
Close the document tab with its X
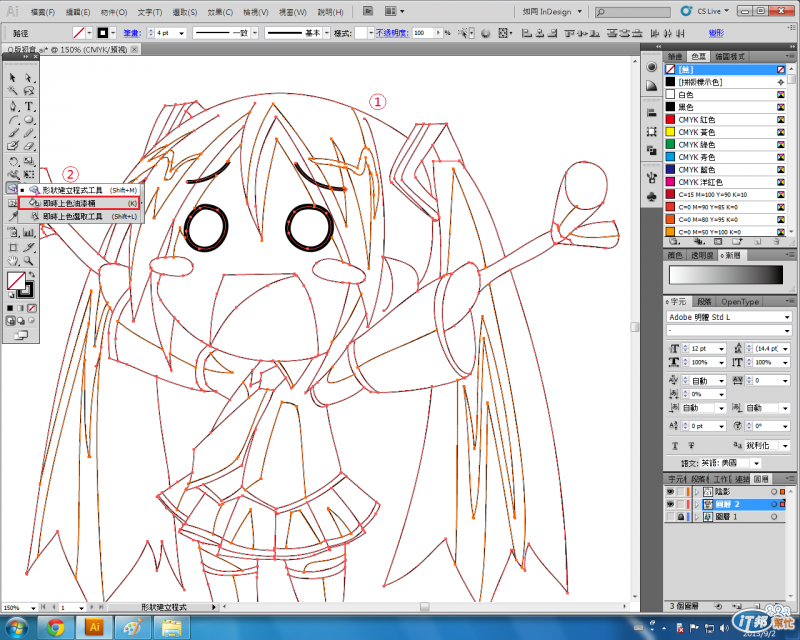(x=134, y=50)
